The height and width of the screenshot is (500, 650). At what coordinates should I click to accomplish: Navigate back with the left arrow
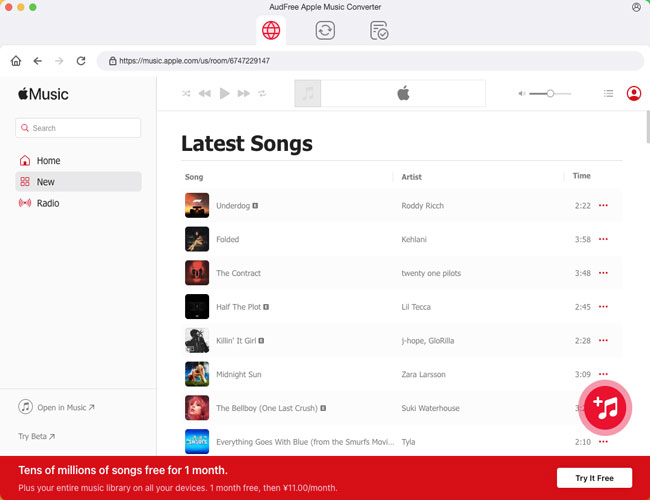tap(38, 61)
